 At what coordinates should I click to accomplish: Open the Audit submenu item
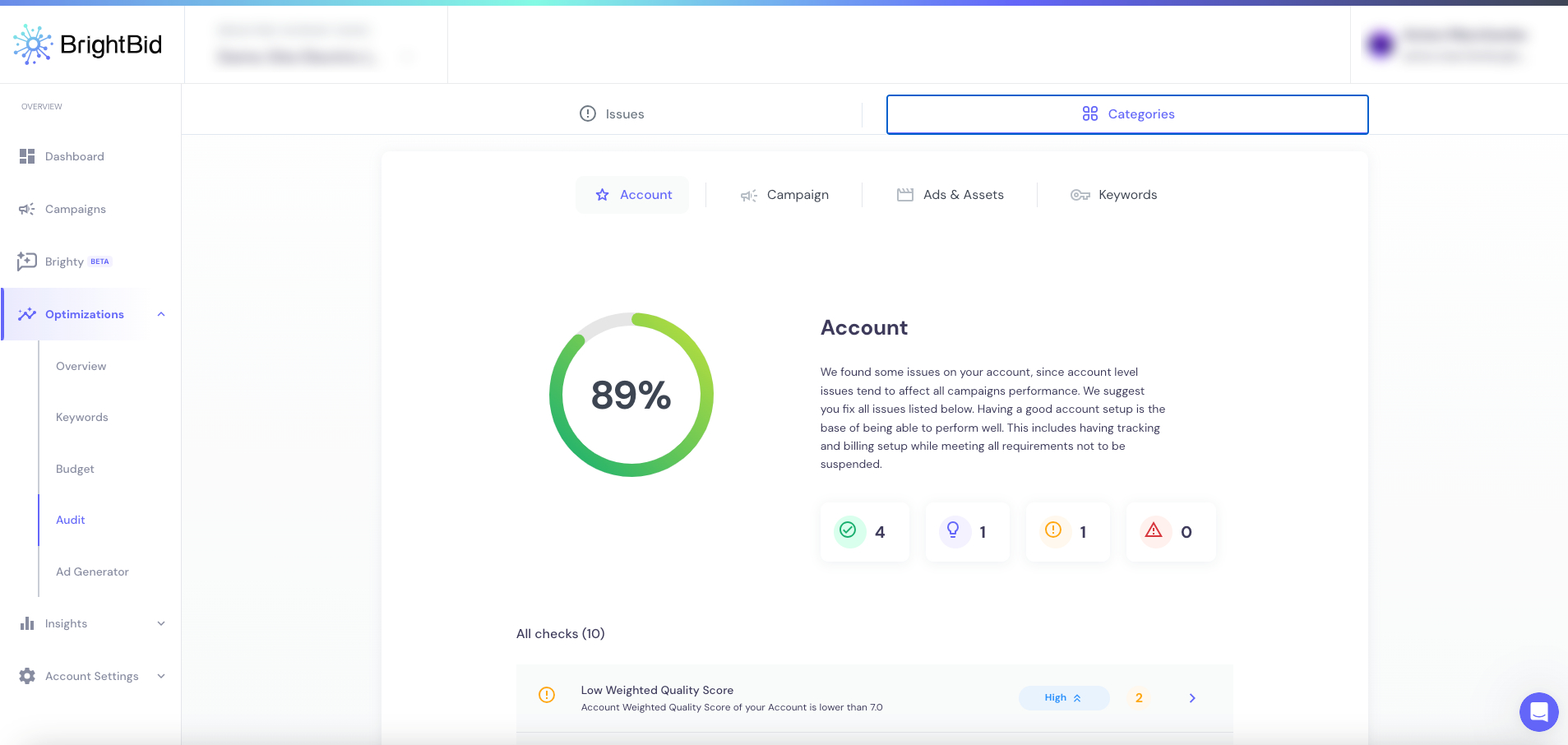point(71,520)
